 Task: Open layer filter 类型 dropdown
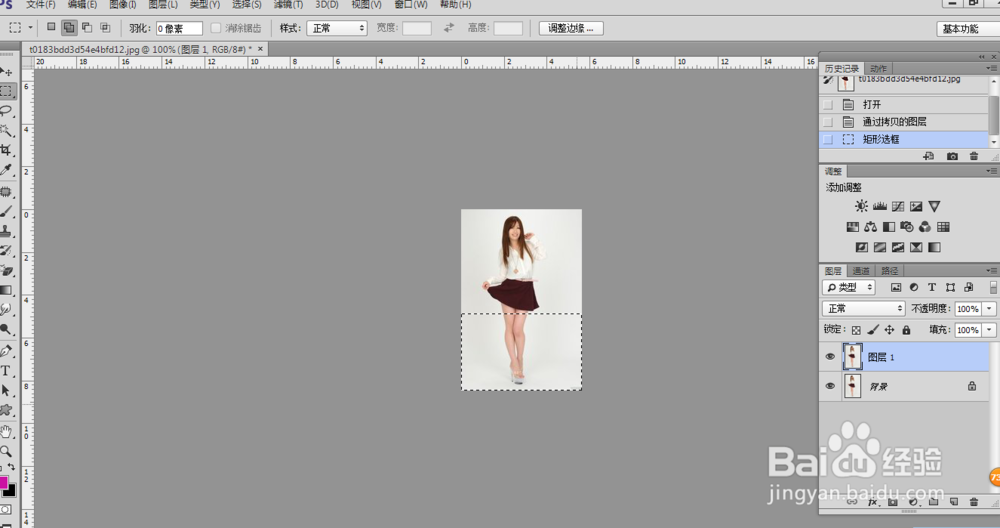[849, 288]
